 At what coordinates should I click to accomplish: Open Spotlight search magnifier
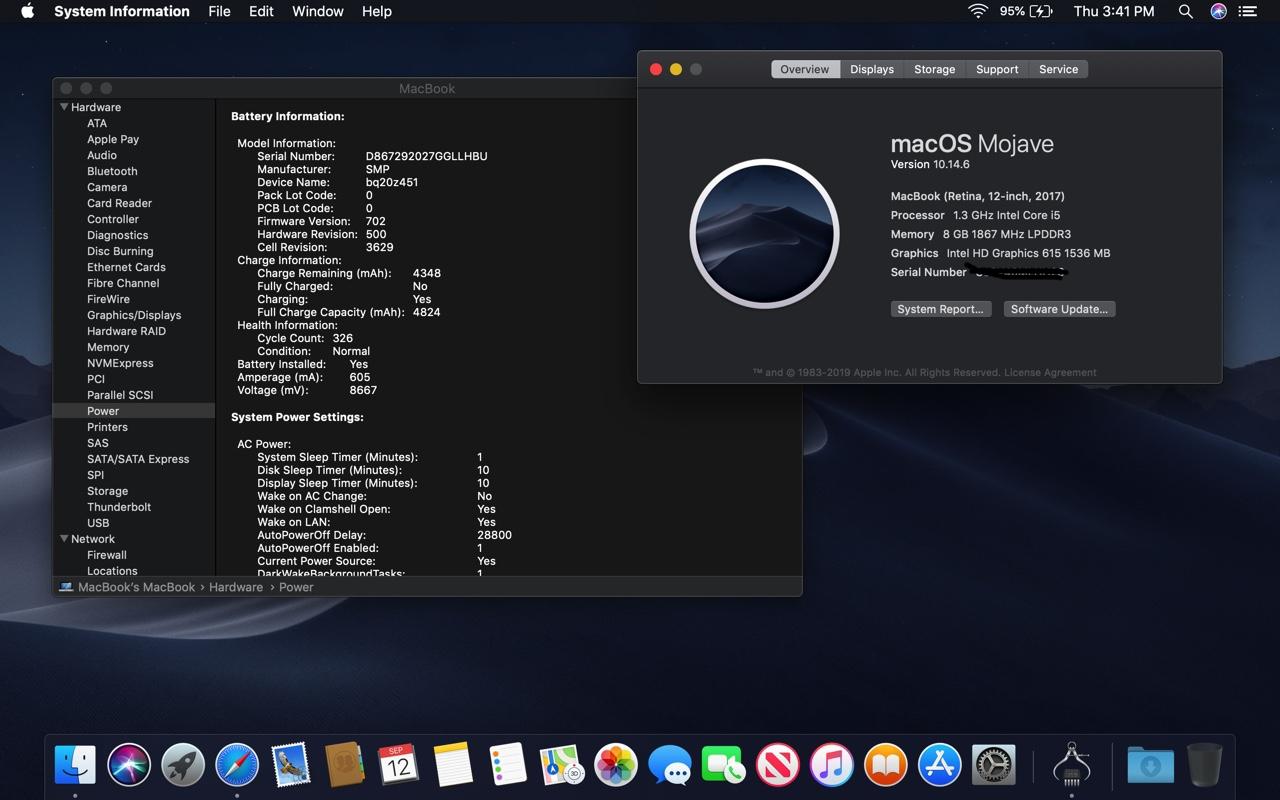coord(1185,11)
